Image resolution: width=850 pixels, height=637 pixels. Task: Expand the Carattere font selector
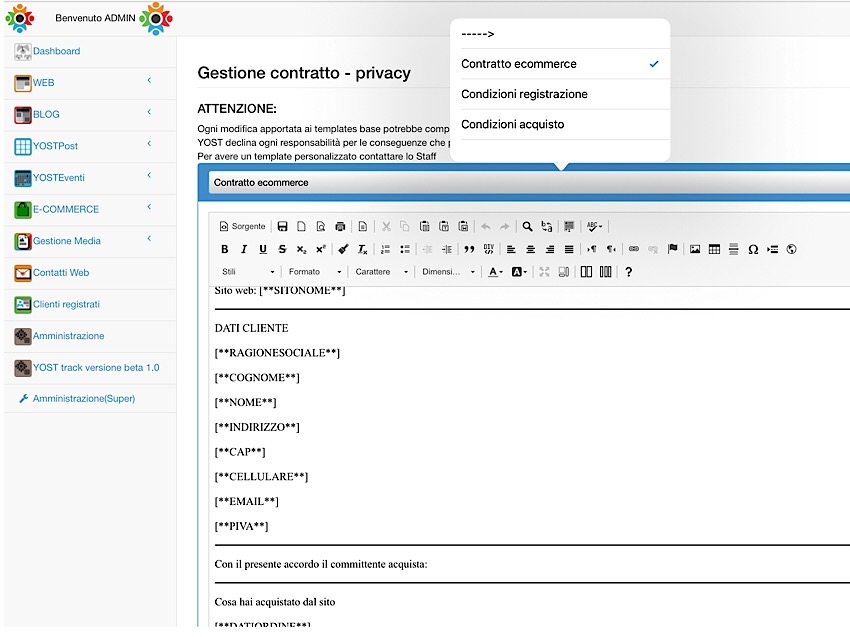[x=380, y=271]
